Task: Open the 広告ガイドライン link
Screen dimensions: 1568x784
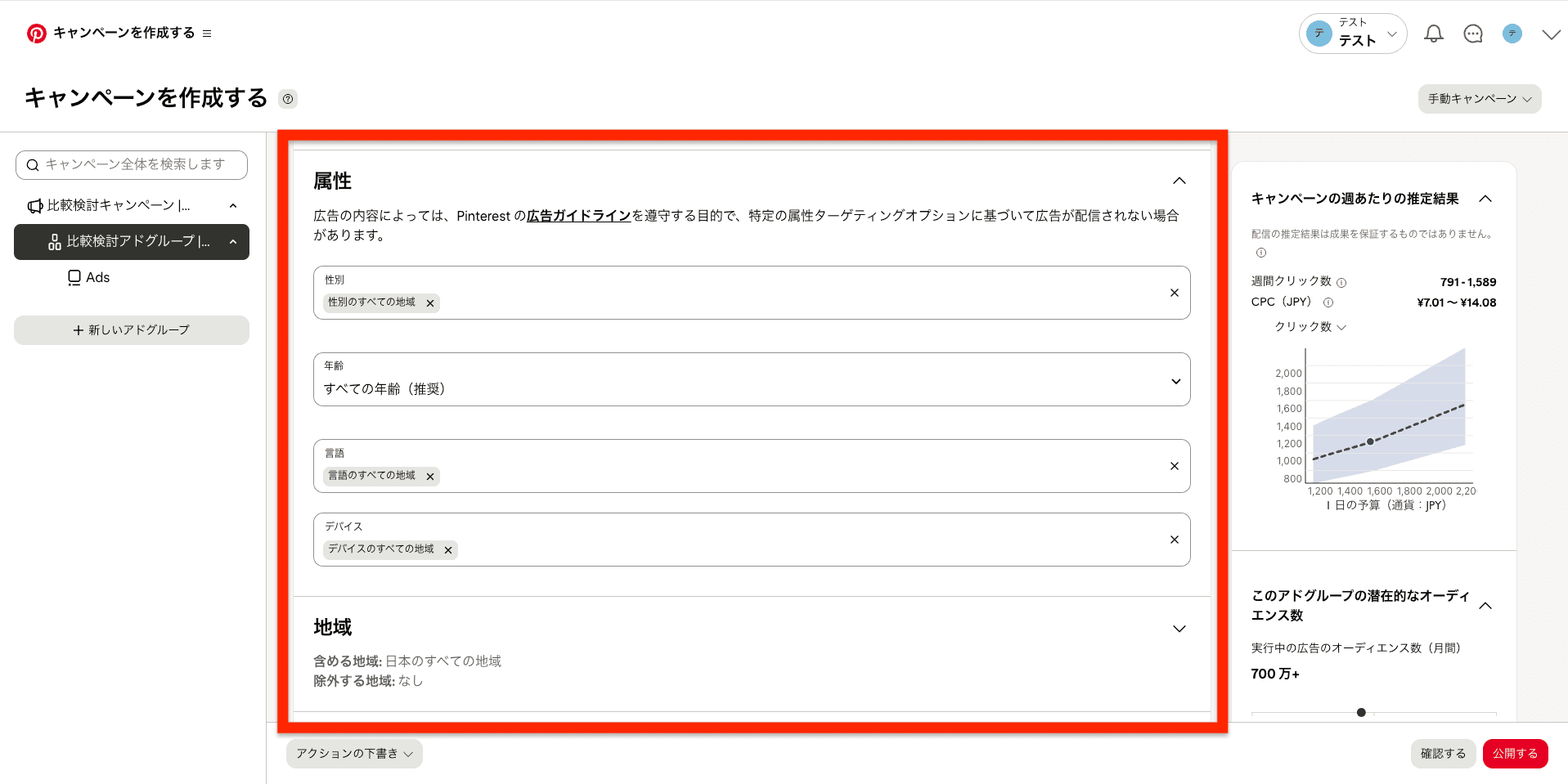Action: [579, 216]
